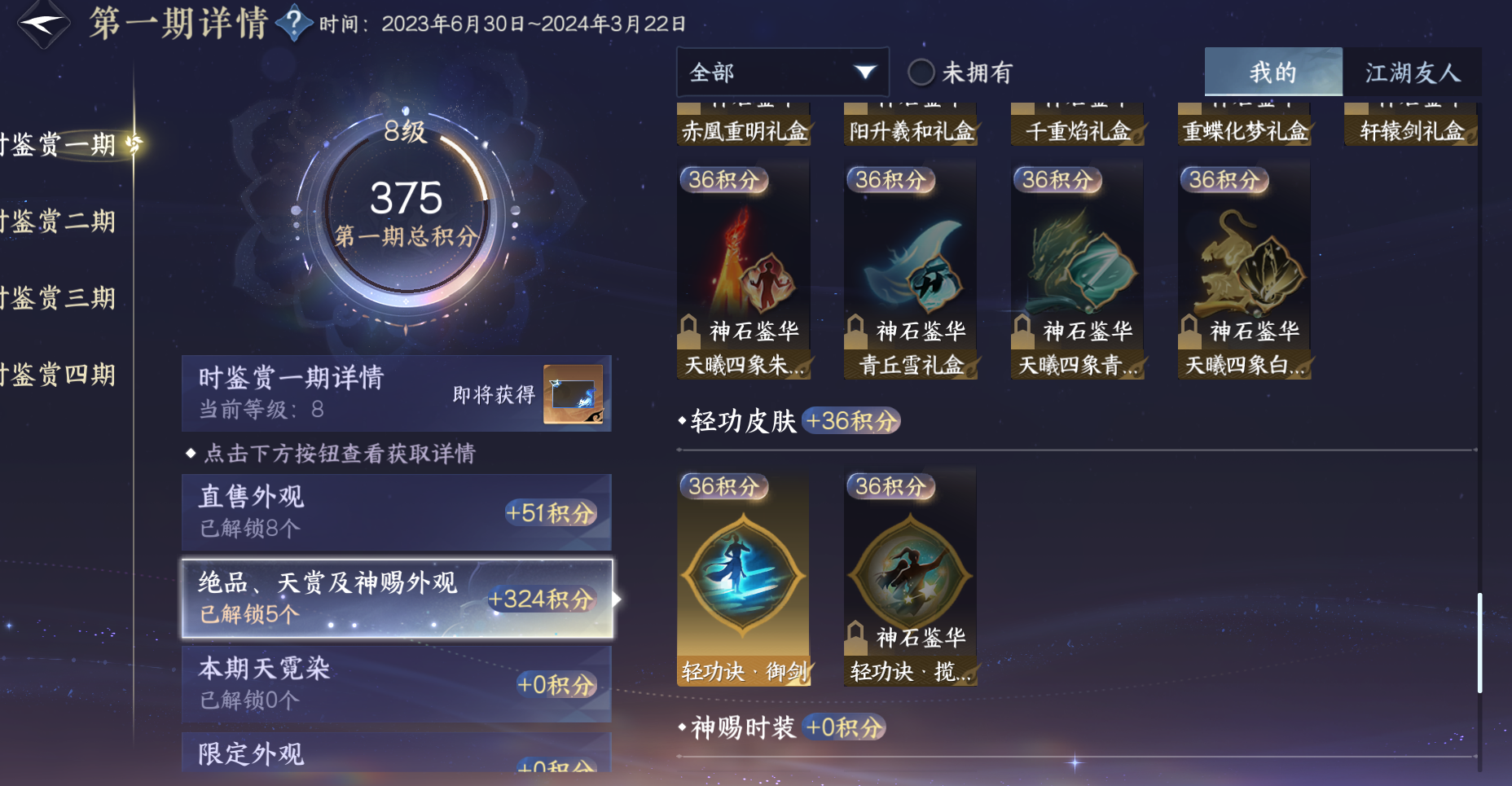The image size is (1512, 786).
Task: Open the 全部 filter dropdown
Action: (x=783, y=72)
